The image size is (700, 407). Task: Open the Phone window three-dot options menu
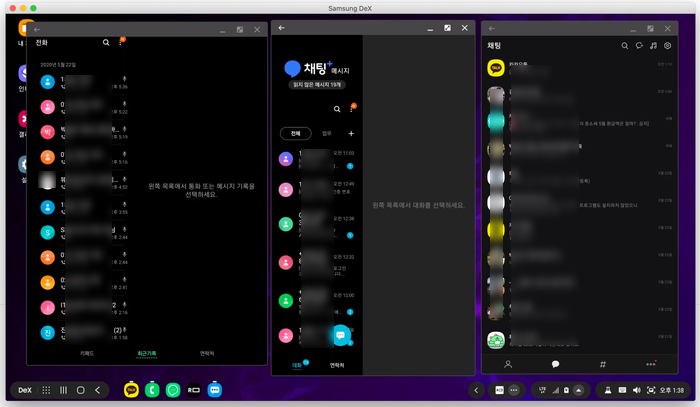[x=120, y=42]
